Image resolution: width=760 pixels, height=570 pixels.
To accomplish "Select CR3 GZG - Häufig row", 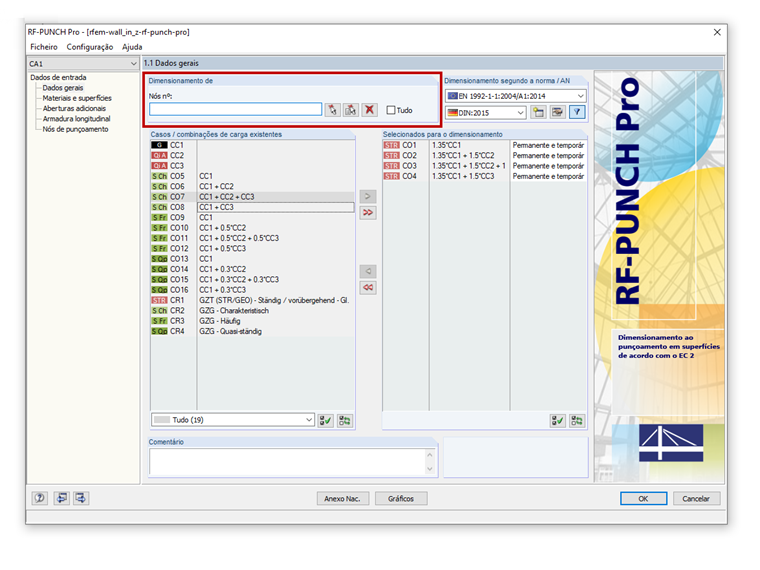I will [x=252, y=321].
